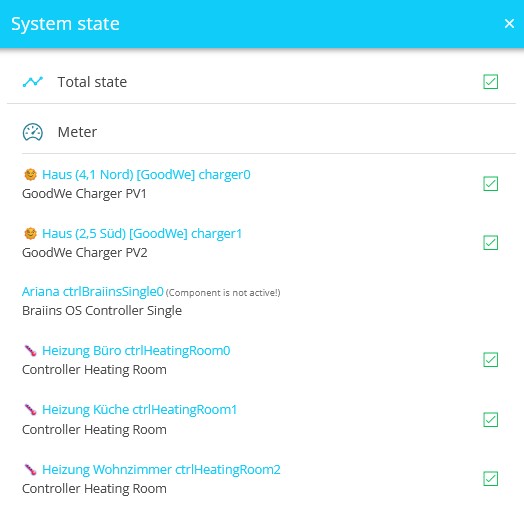Toggle the ctrlHeatingRoom1 status checkmark
The image size is (524, 510).
[491, 419]
